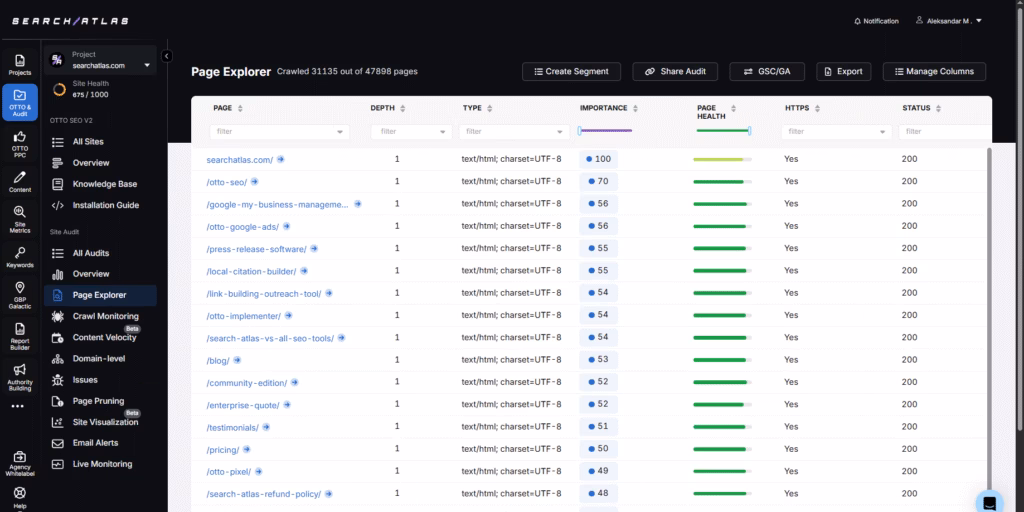
Task: Adjust the Page Health range slider handle
Action: pyautogui.click(x=749, y=131)
